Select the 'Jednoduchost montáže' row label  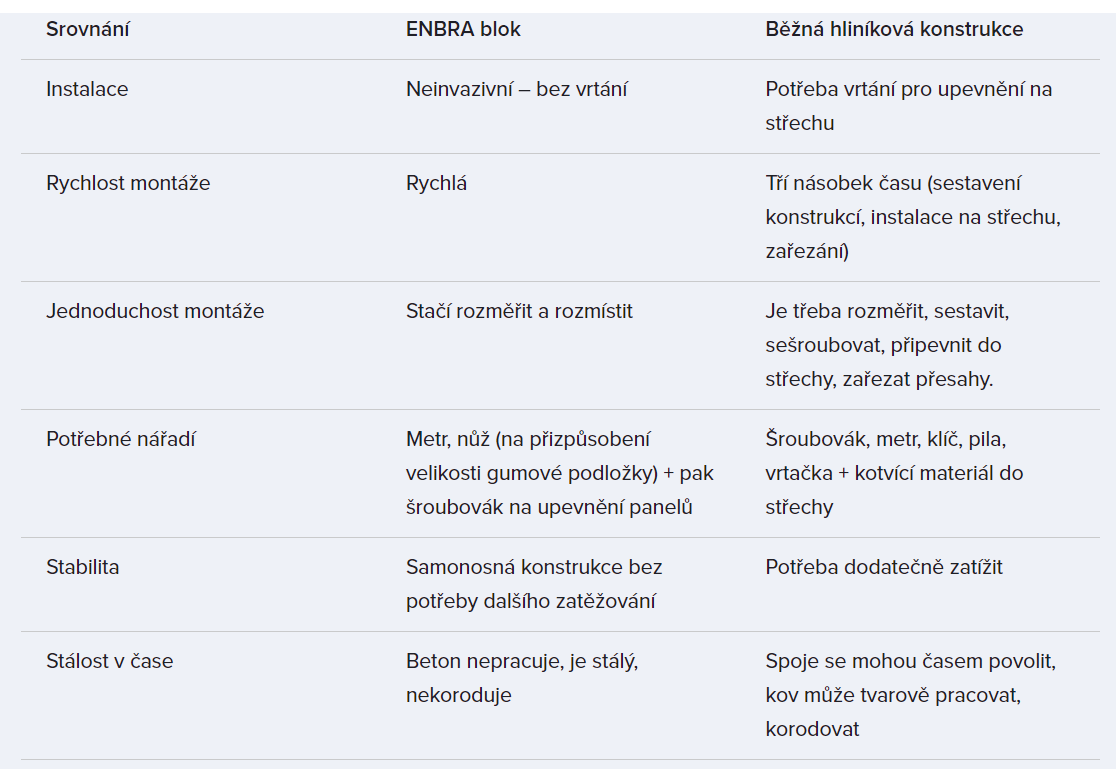155,311
